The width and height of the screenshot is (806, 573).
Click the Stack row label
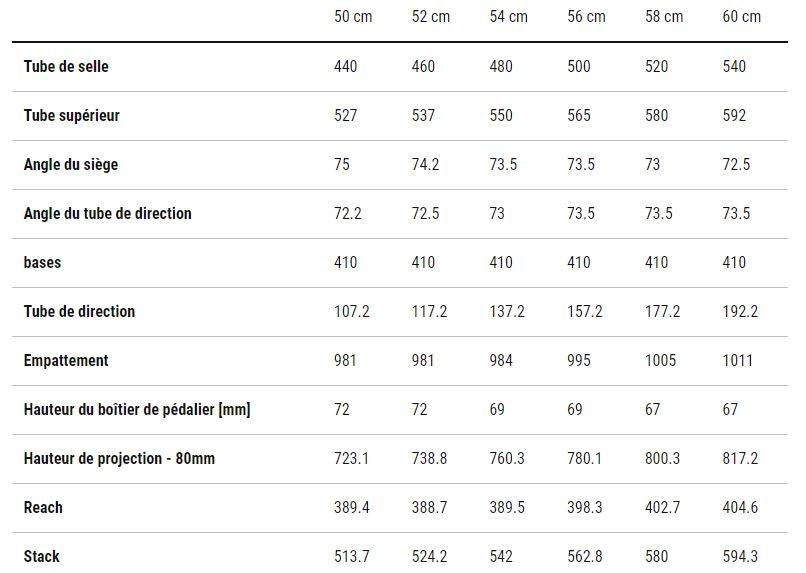[x=42, y=556]
